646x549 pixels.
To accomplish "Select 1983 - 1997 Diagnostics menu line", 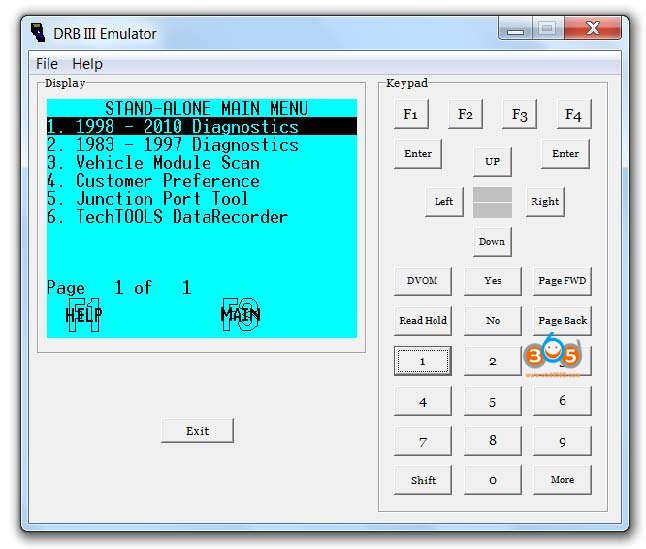I will click(173, 145).
